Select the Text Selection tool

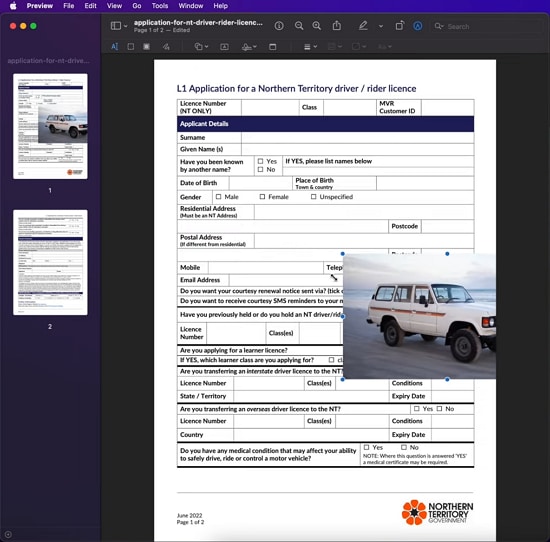click(114, 46)
